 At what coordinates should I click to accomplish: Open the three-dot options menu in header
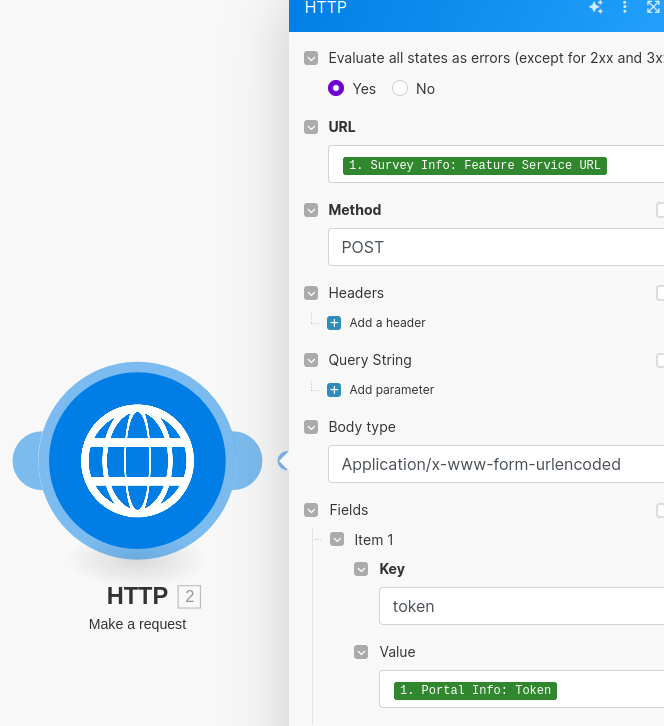coord(625,7)
